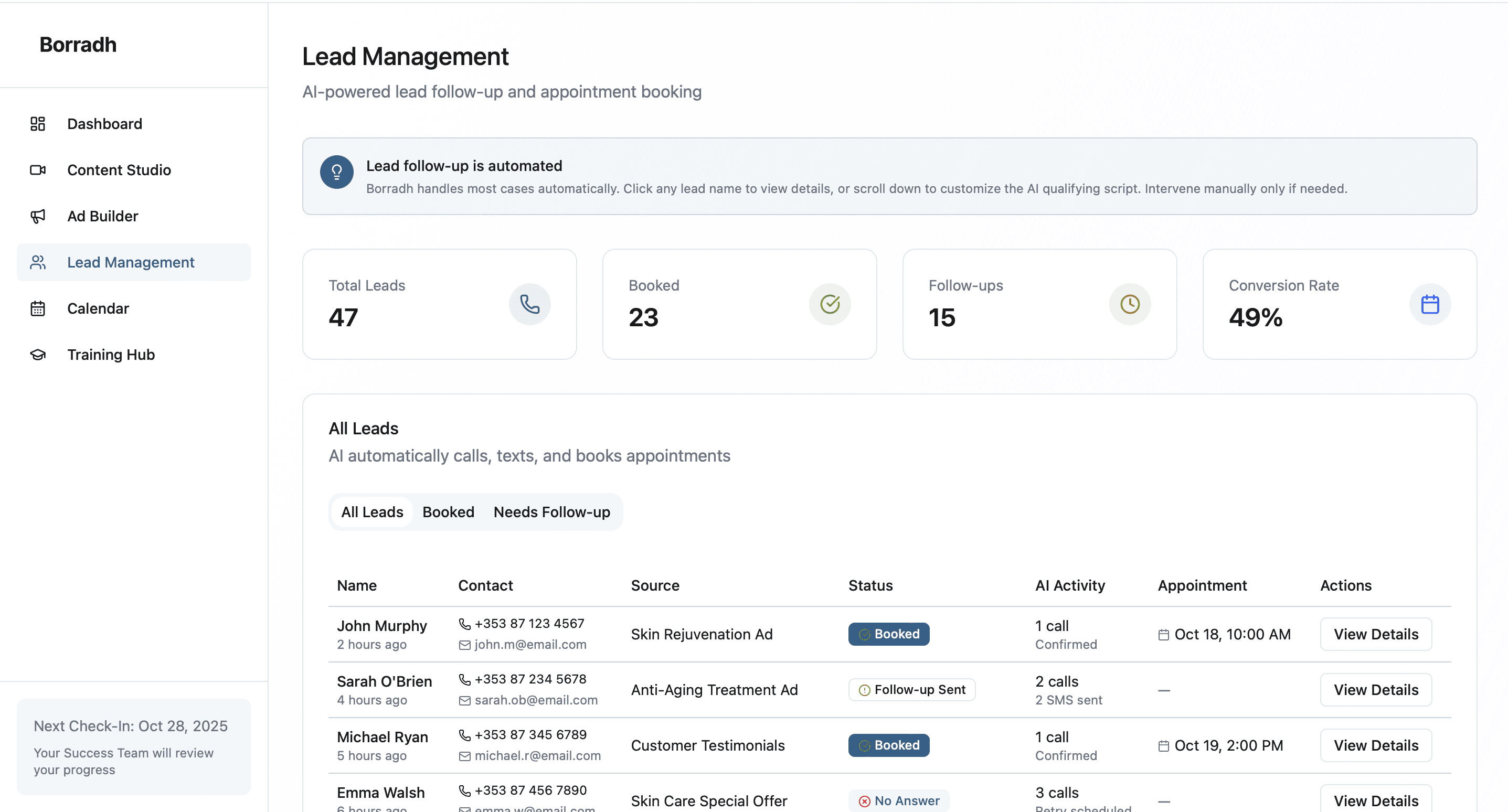Click the Lead Management people icon

37,262
